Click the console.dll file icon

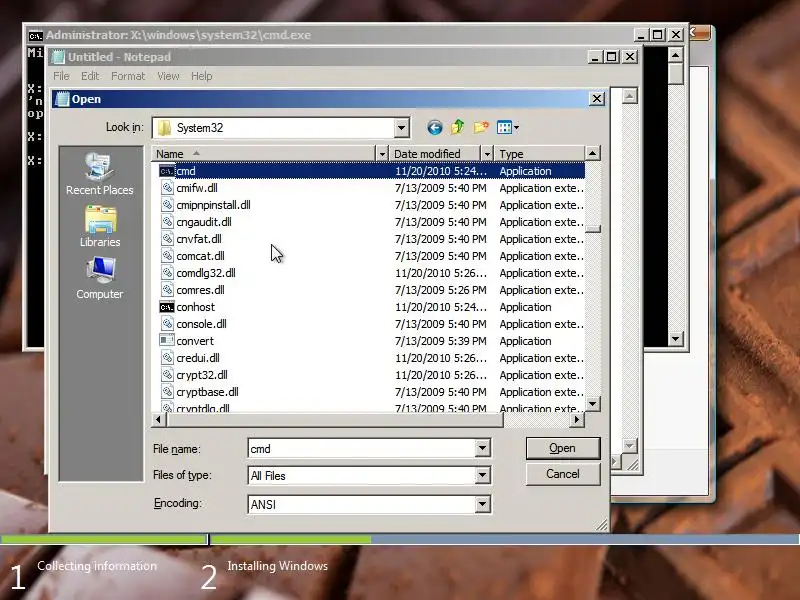(x=167, y=324)
